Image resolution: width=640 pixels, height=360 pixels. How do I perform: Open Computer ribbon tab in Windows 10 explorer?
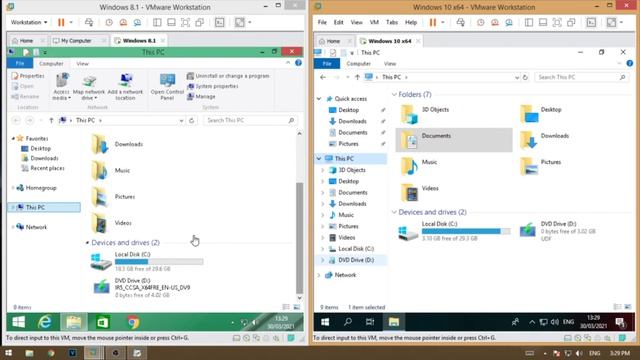(x=358, y=64)
